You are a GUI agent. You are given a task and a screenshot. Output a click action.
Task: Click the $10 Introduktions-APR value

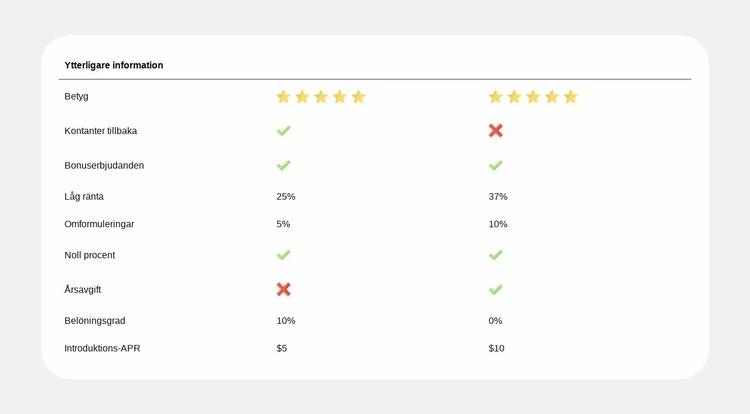[x=497, y=348]
